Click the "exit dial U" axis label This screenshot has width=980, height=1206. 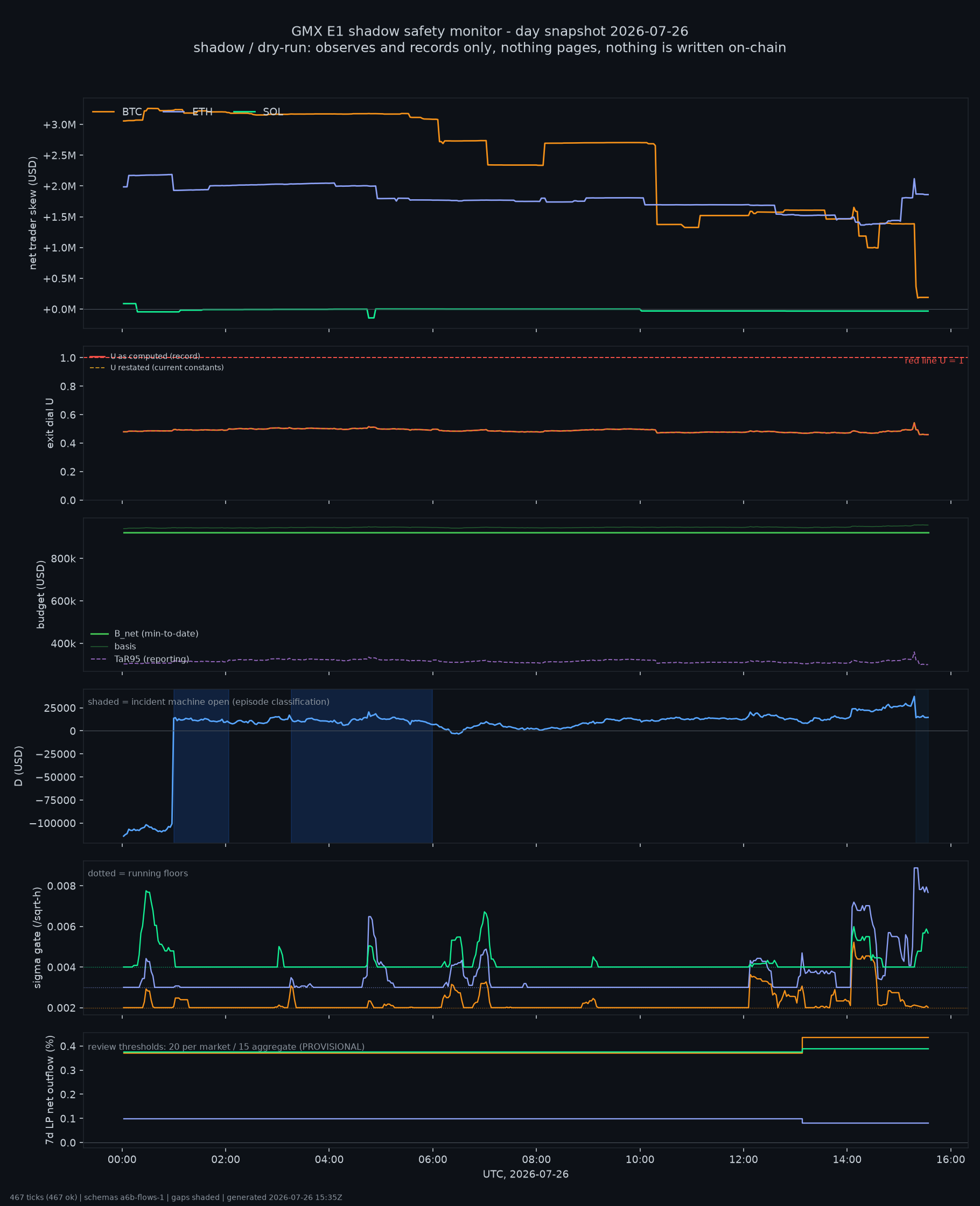(50, 423)
